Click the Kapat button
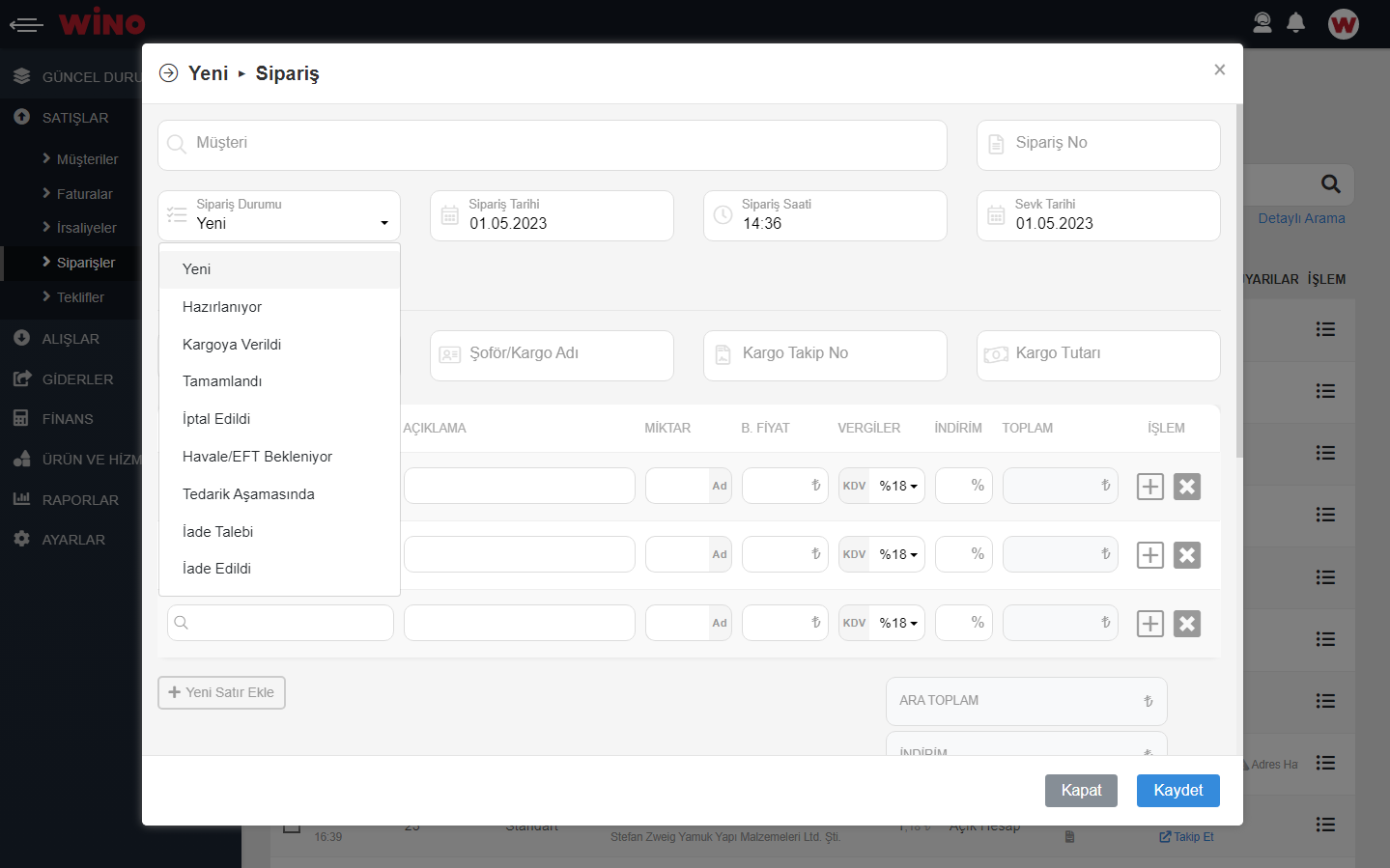Image resolution: width=1390 pixels, height=868 pixels. coord(1081,791)
